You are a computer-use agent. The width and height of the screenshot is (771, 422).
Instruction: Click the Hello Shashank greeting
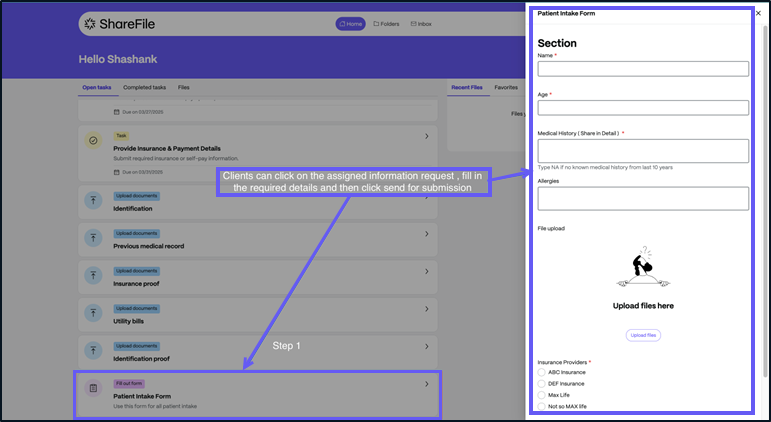pos(118,59)
